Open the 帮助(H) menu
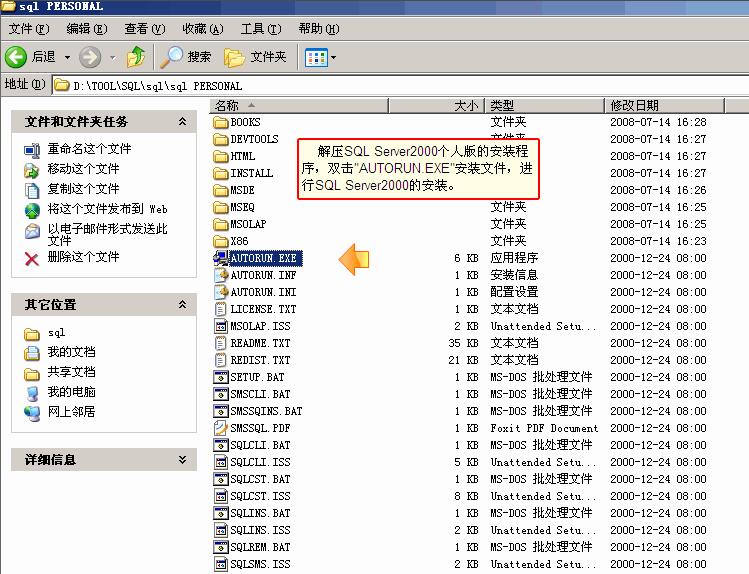This screenshot has width=749, height=574. click(319, 29)
